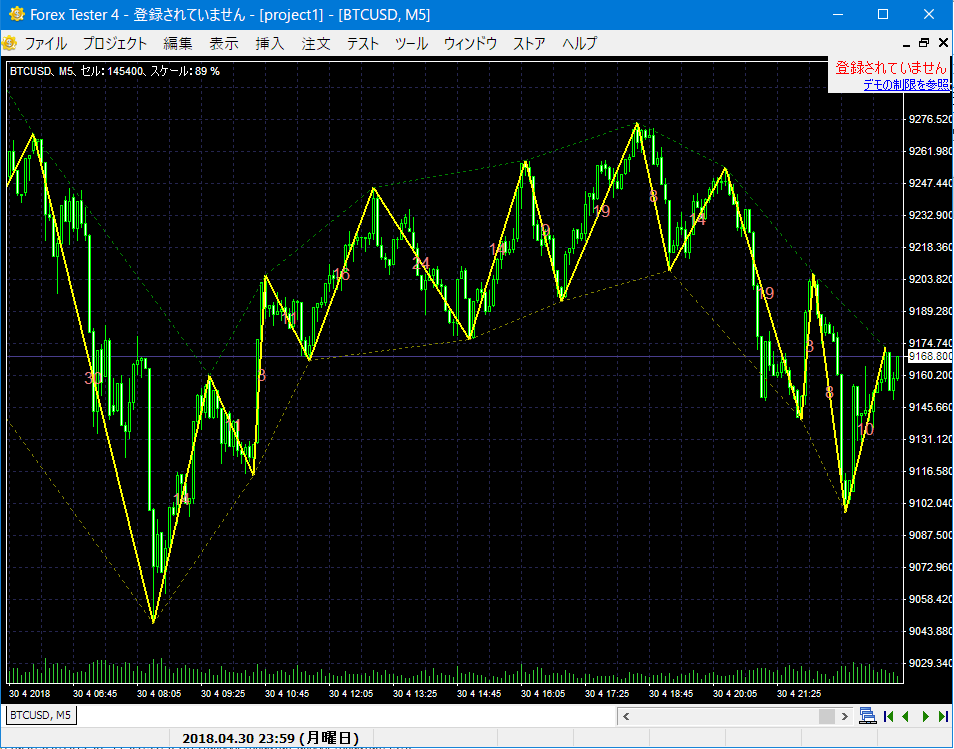Open the プロジェクト menu
The height and width of the screenshot is (749, 954).
(114, 43)
